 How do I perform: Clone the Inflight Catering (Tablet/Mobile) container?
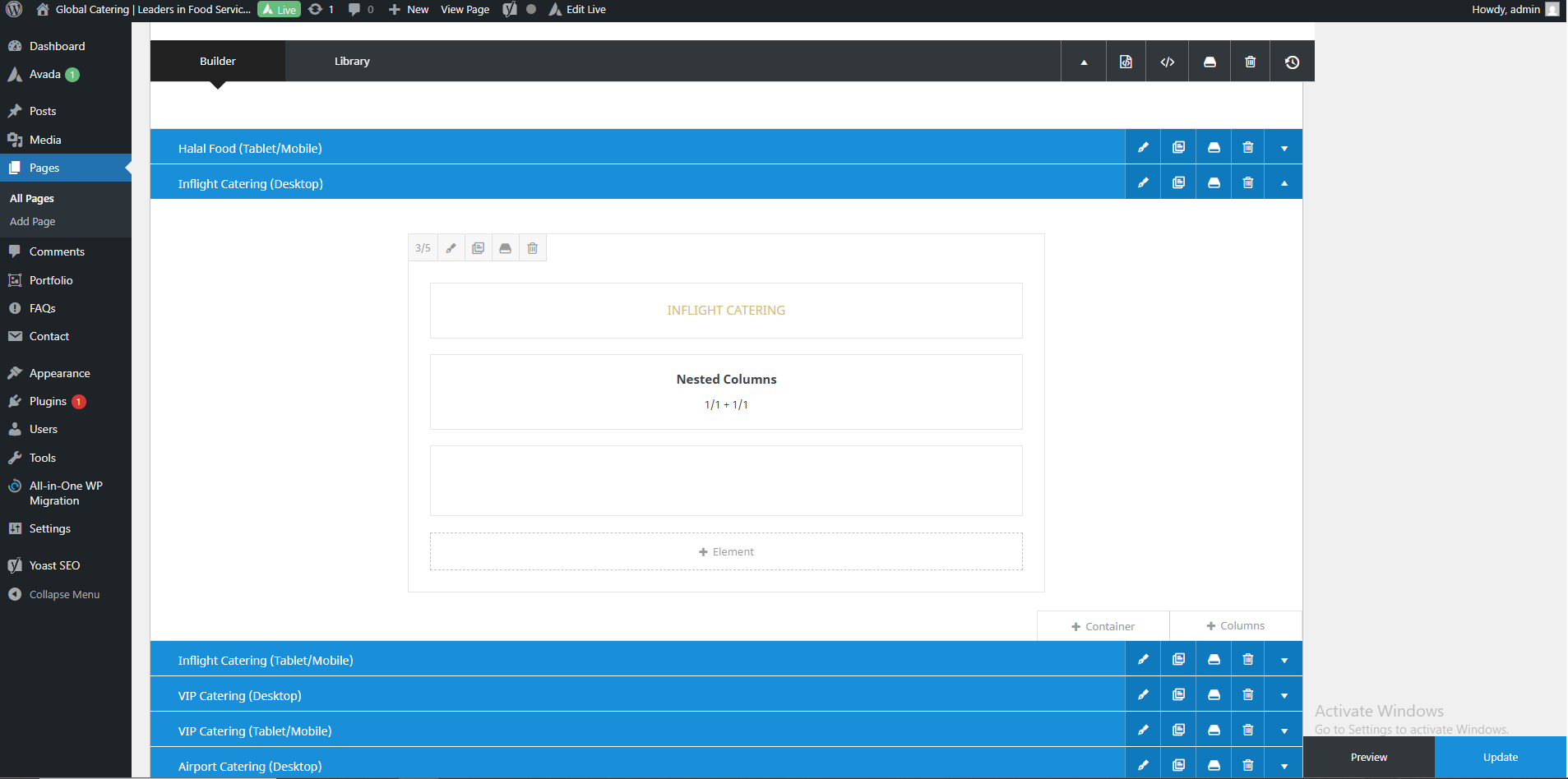tap(1178, 660)
